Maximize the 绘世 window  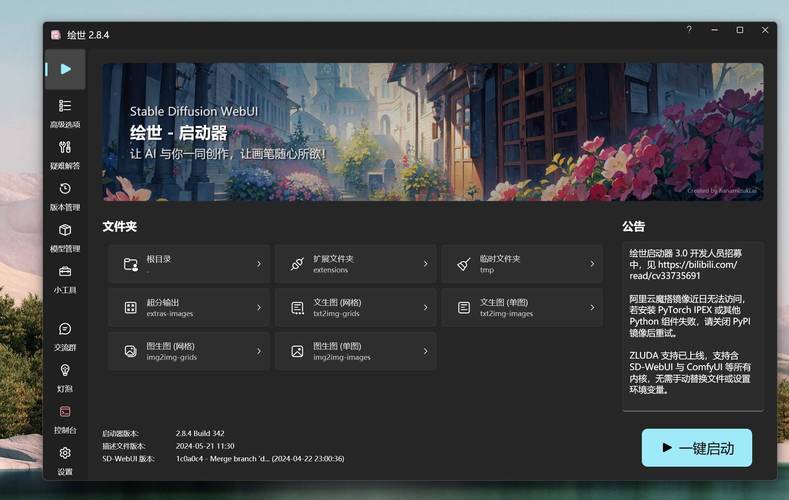click(740, 30)
